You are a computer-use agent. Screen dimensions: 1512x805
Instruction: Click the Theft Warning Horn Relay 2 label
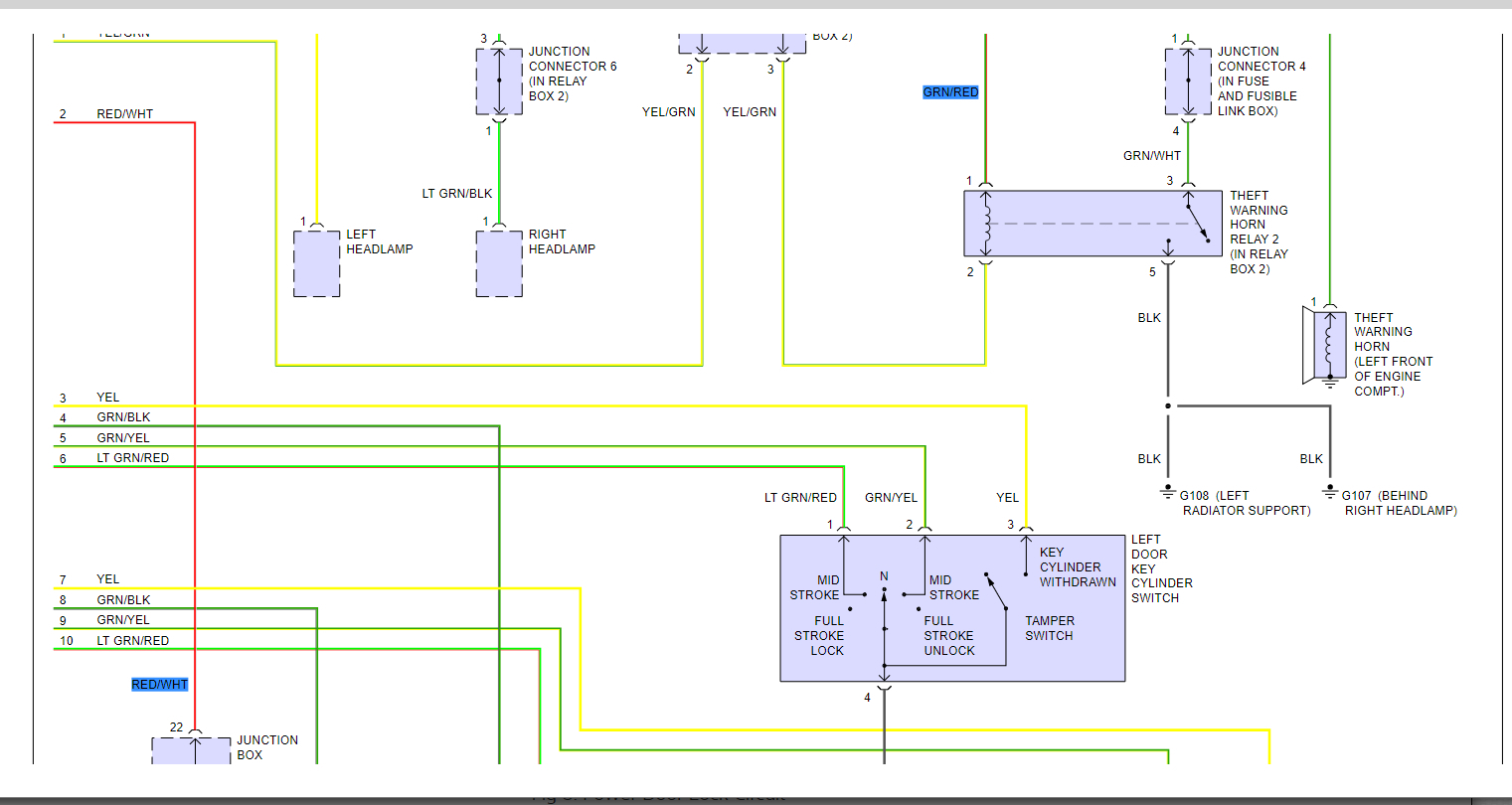[x=1259, y=233]
